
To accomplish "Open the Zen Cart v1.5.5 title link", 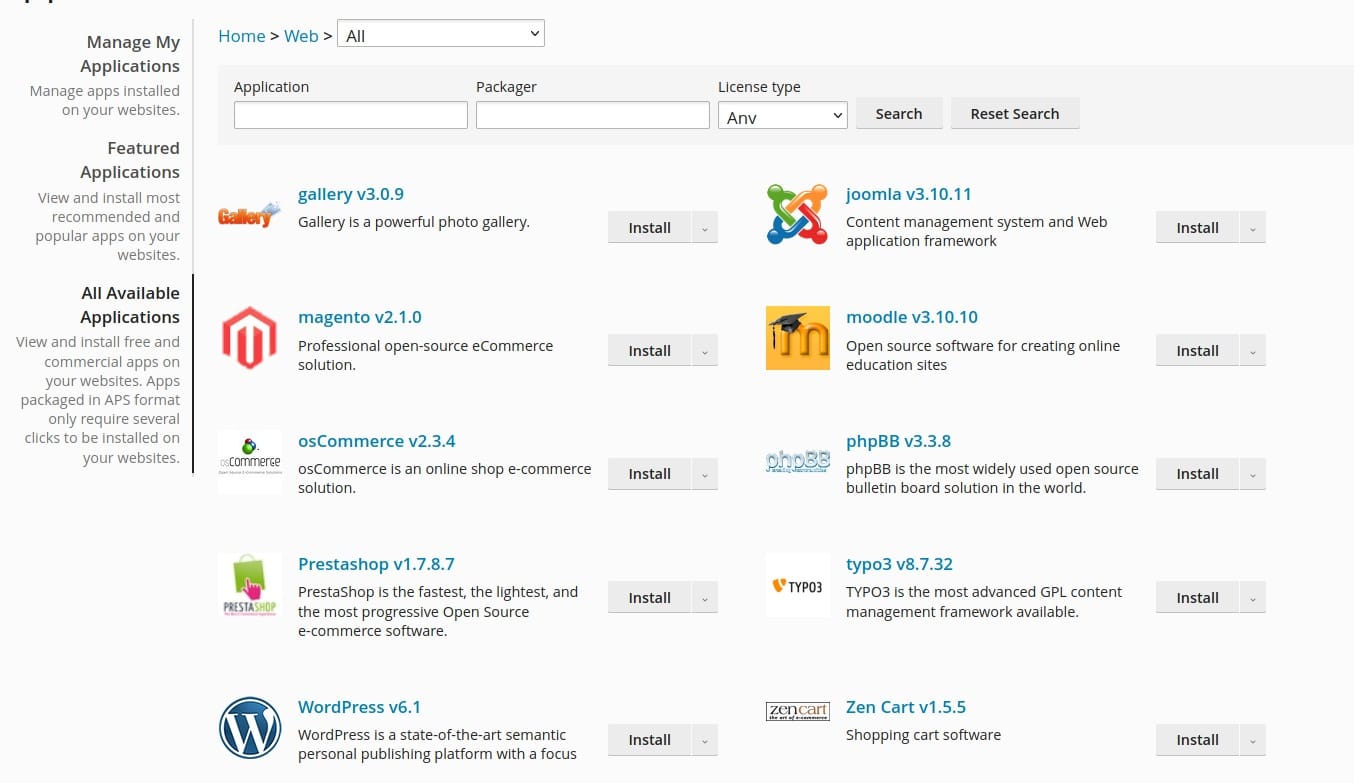I will (x=906, y=707).
